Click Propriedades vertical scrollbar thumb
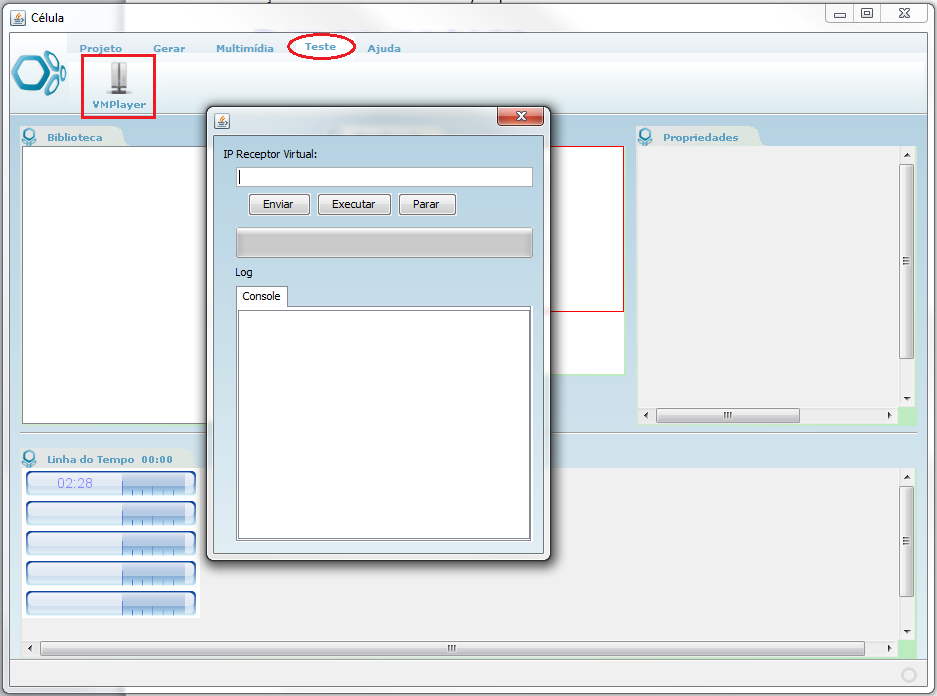This screenshot has height=696, width=937. [907, 262]
